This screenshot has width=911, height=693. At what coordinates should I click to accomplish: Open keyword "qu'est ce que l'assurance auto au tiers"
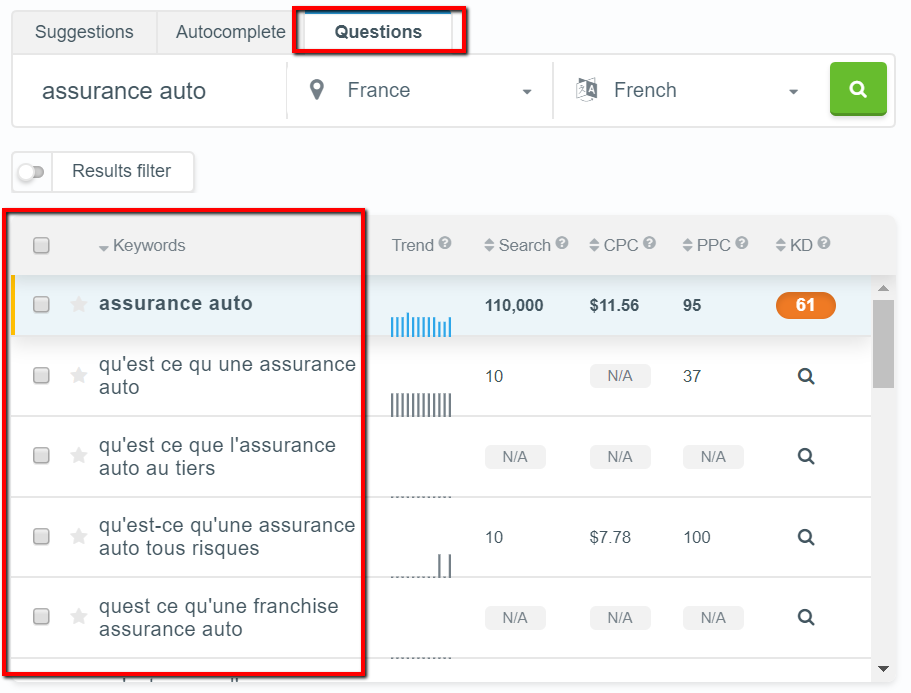(x=217, y=456)
